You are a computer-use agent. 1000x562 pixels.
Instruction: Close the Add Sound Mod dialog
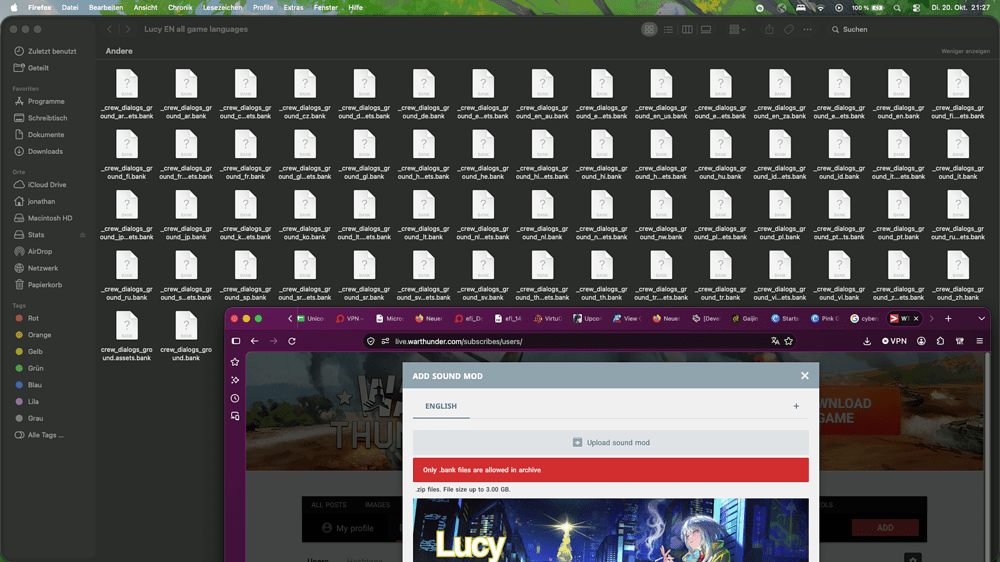804,376
